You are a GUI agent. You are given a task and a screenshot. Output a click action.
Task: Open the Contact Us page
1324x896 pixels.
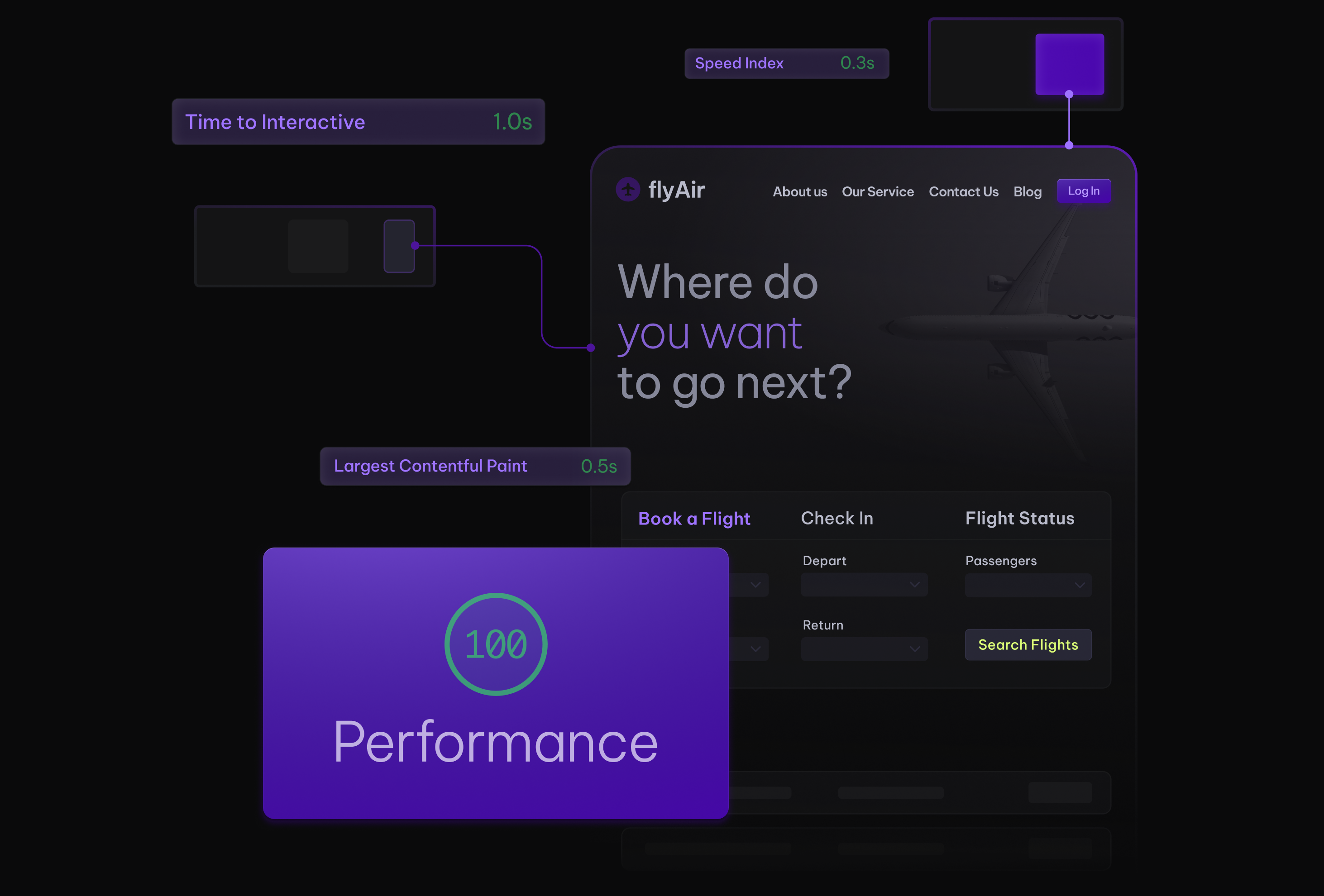(x=963, y=192)
